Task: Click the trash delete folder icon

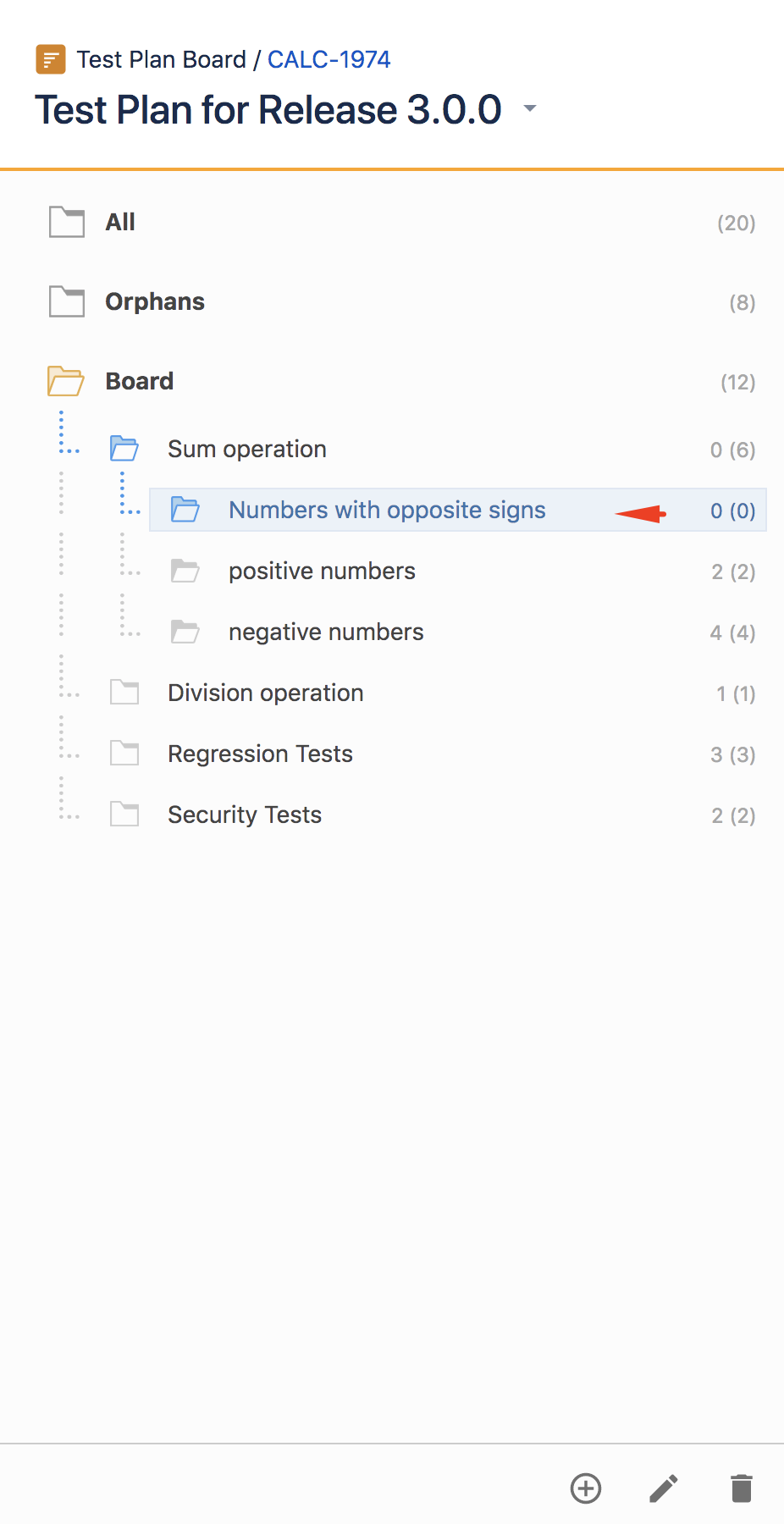Action: tap(742, 1488)
